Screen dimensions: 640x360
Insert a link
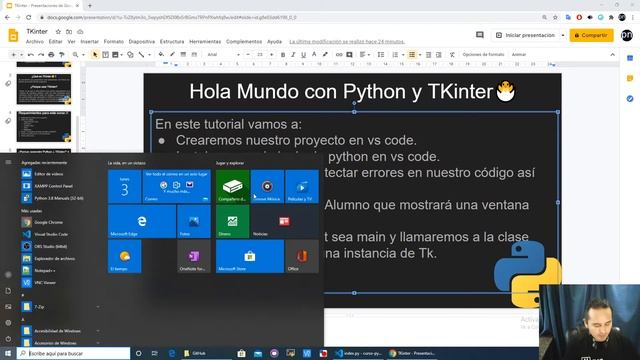click(339, 55)
